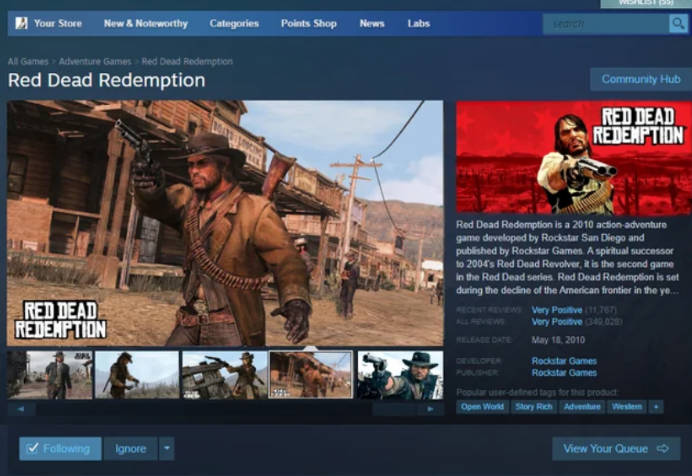
Task: Click the search magnifier icon
Action: point(678,23)
